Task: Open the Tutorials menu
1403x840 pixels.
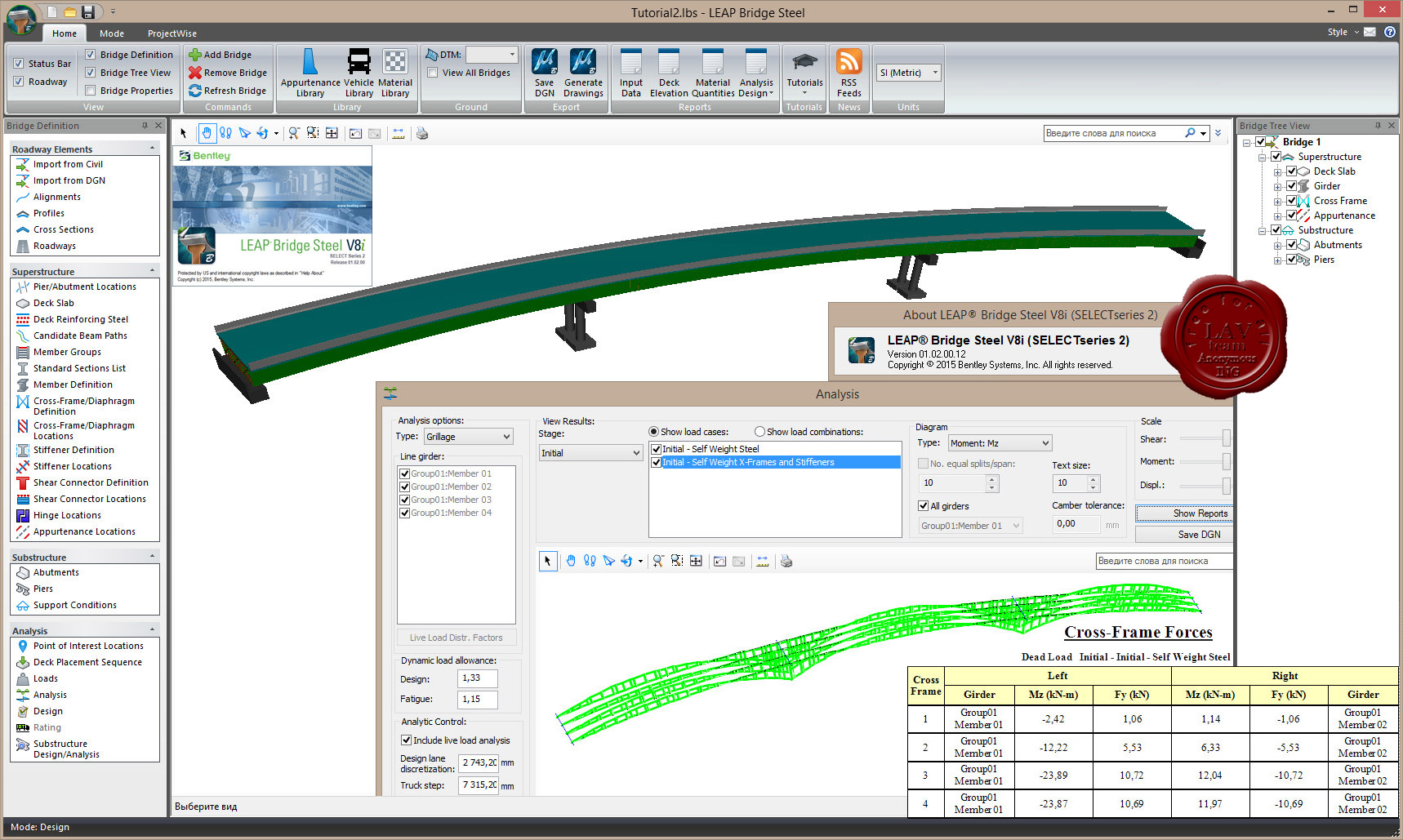Action: [804, 72]
